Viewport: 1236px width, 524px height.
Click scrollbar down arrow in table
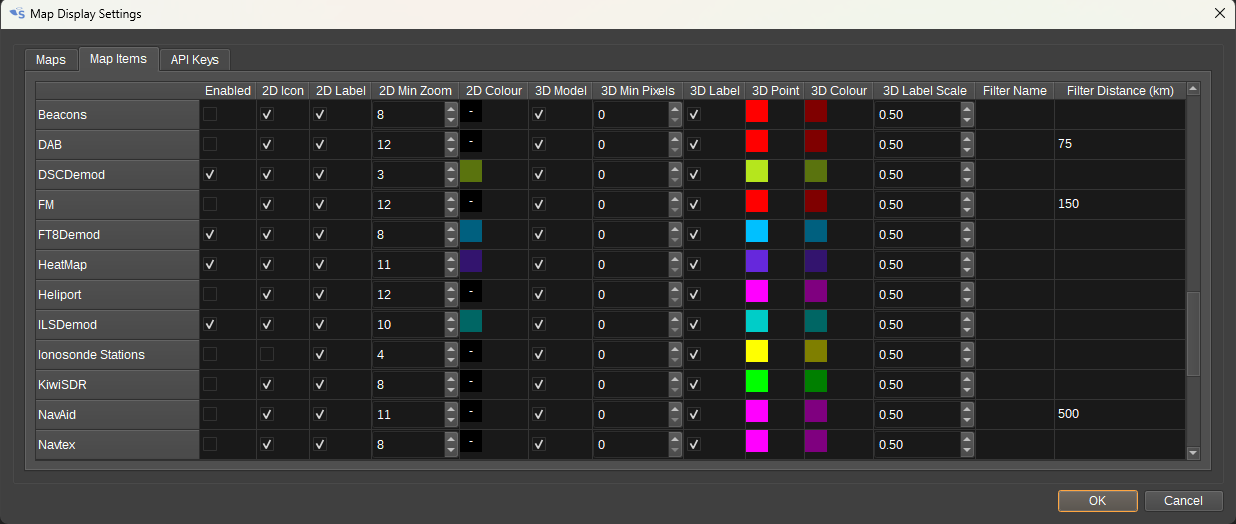[1193, 453]
